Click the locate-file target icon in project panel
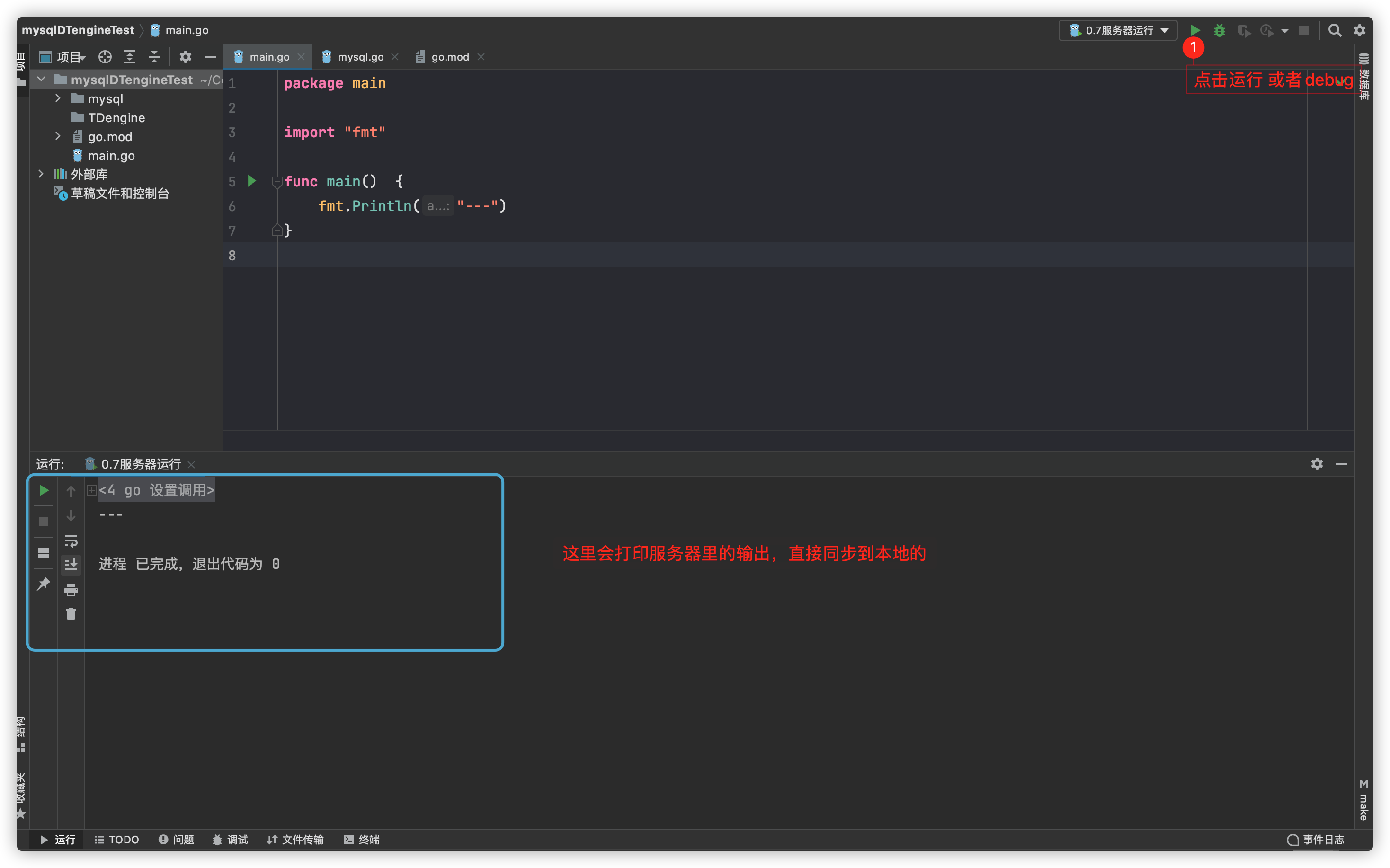1390x868 pixels. [105, 57]
